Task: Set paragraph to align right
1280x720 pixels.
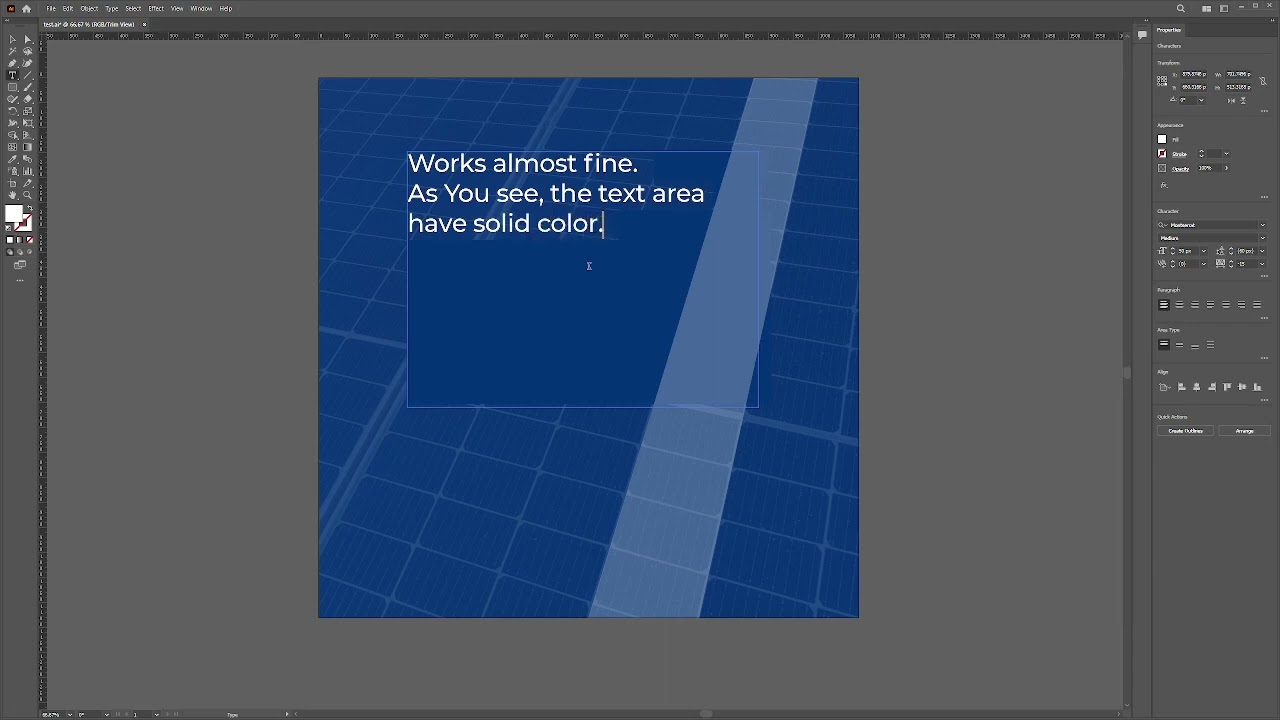Action: 1195,305
